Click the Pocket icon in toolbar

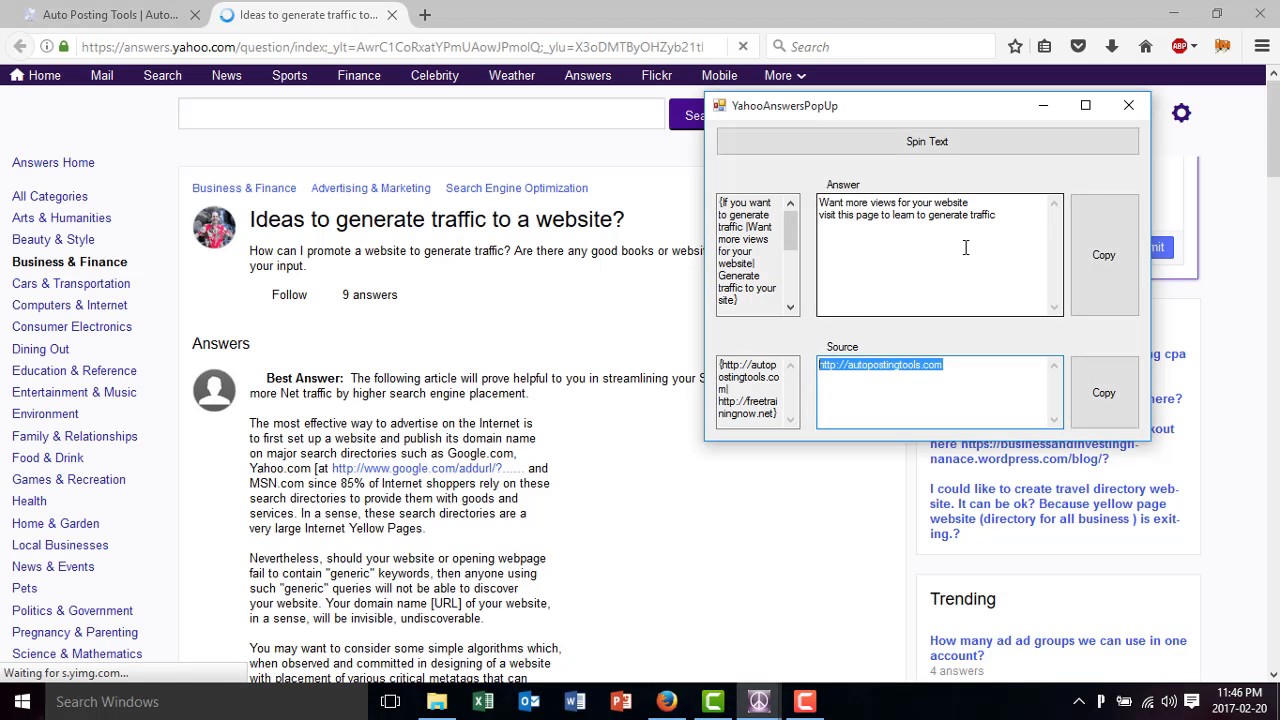coord(1078,46)
